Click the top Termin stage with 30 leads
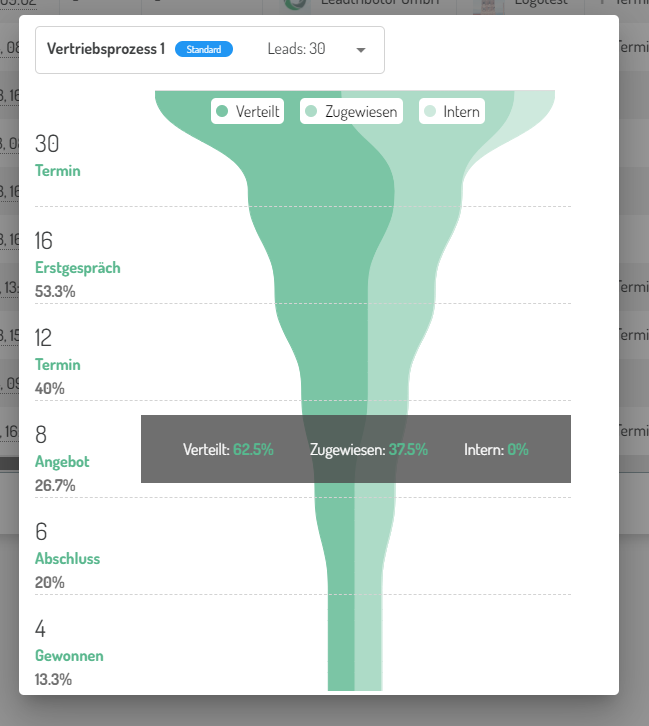 [57, 171]
